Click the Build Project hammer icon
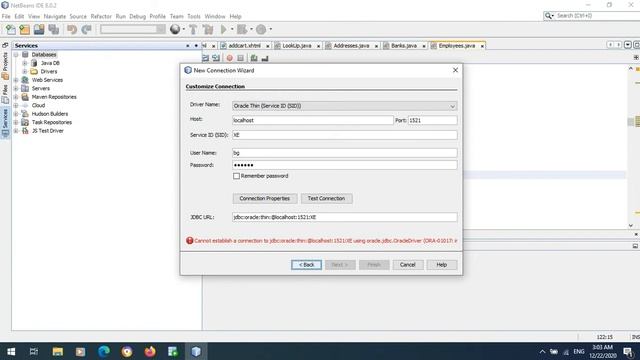This screenshot has width=640, height=360. point(193,29)
